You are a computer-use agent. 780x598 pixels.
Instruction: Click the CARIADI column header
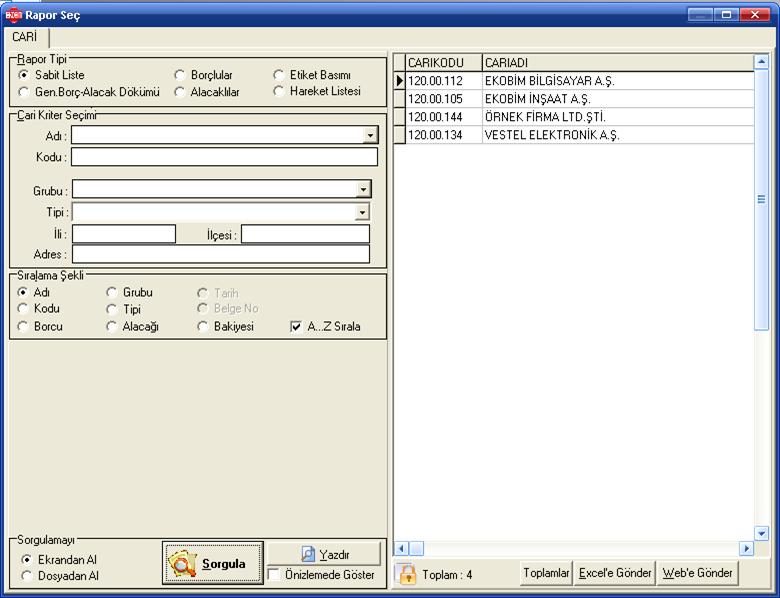pyautogui.click(x=618, y=63)
